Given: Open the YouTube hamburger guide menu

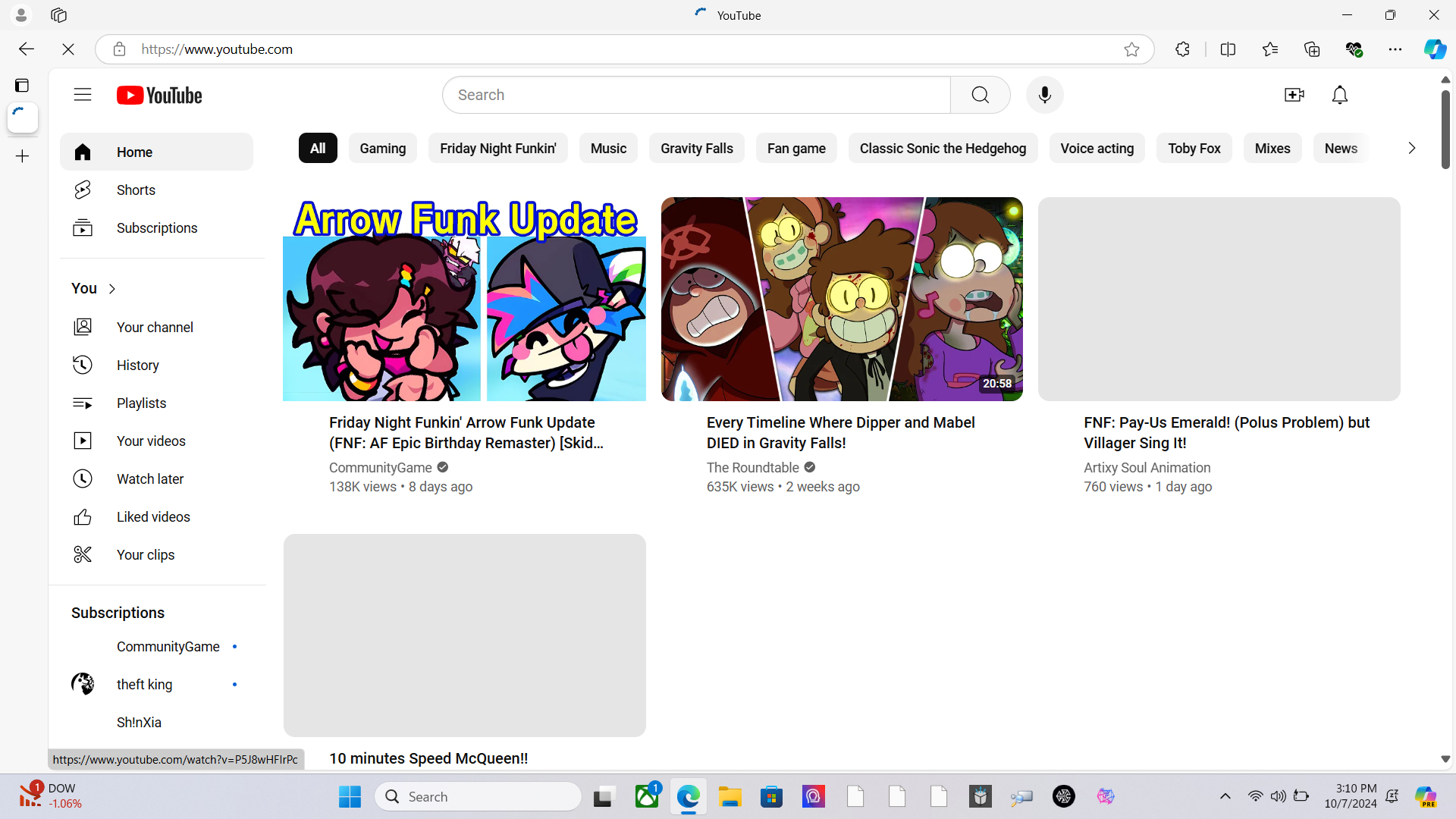Looking at the screenshot, I should [83, 95].
